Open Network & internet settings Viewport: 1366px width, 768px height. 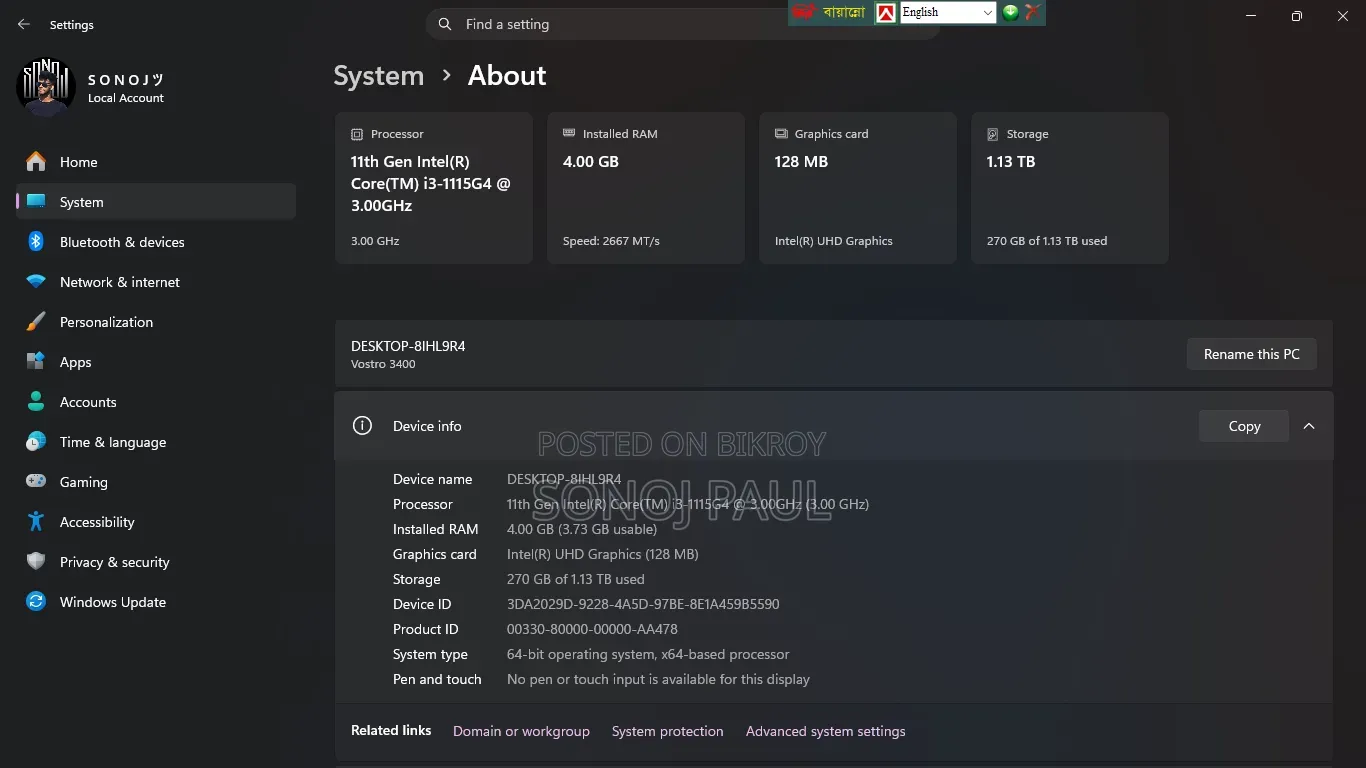156,282
